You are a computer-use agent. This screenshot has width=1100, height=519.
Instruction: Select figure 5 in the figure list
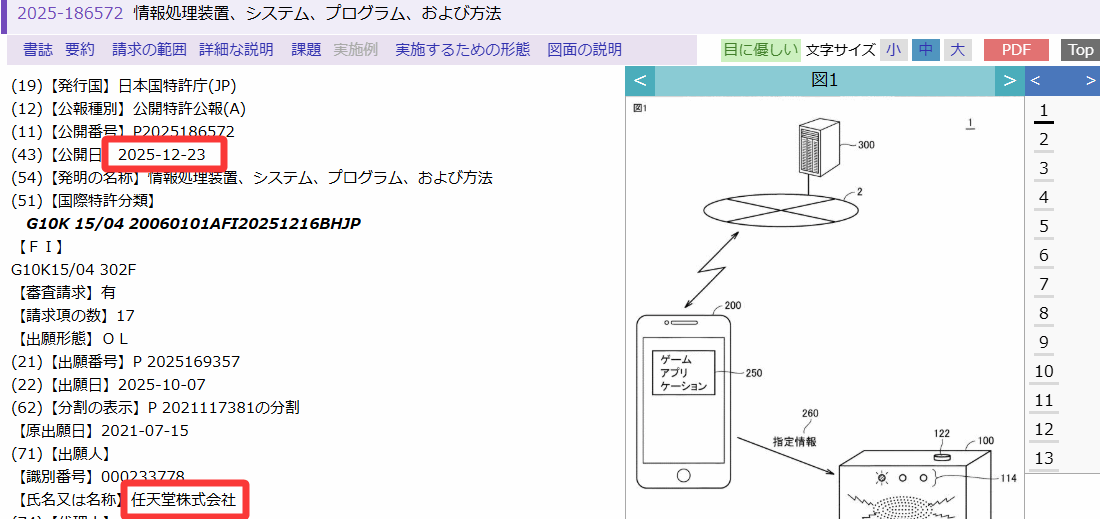click(x=1044, y=226)
